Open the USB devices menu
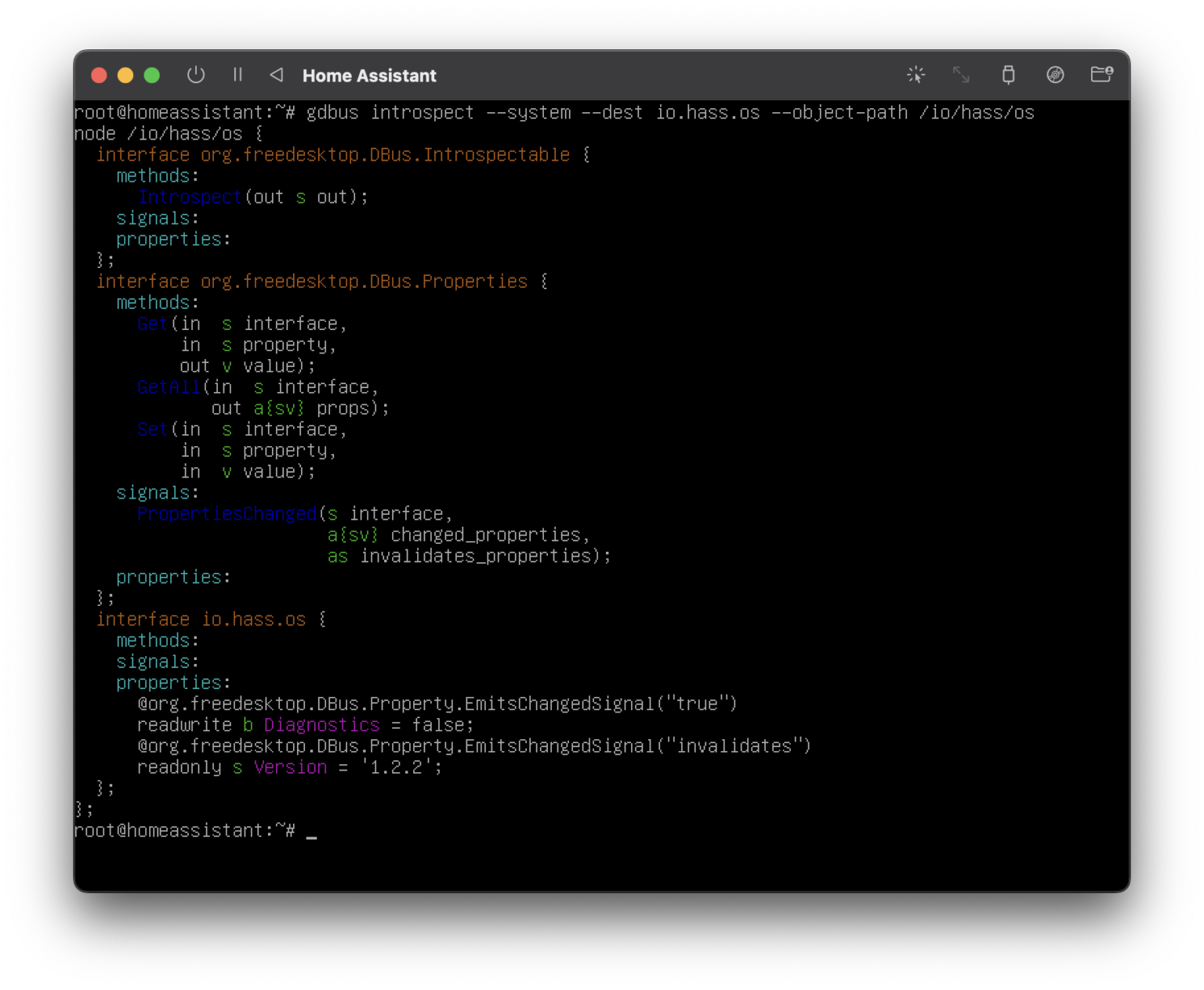Viewport: 1204px width, 990px height. [1009, 74]
